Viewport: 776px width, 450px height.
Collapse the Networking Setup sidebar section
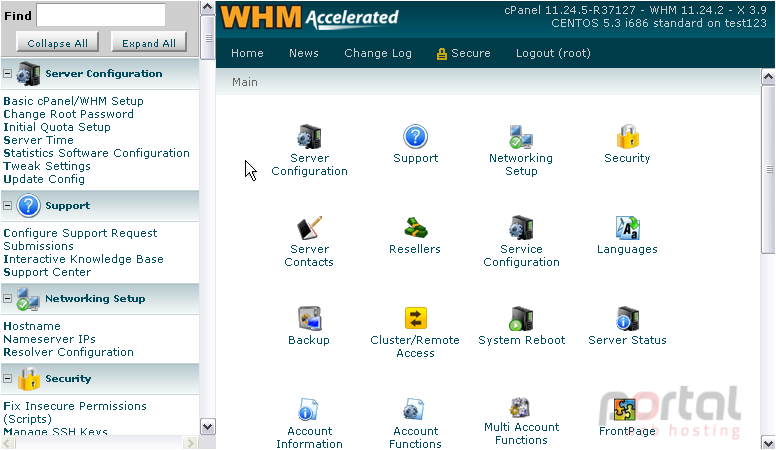tap(7, 299)
